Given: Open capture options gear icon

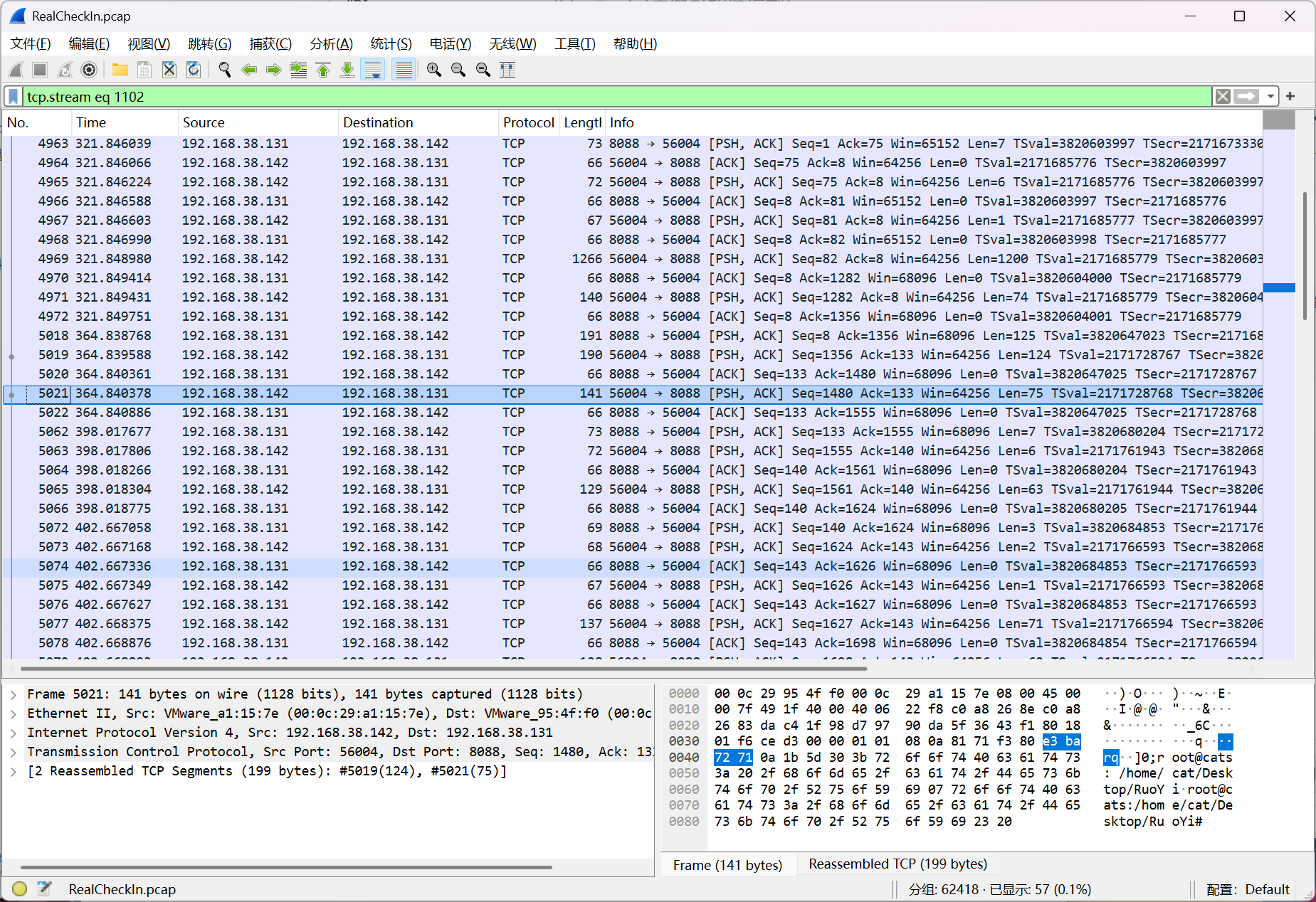Looking at the screenshot, I should coord(89,70).
